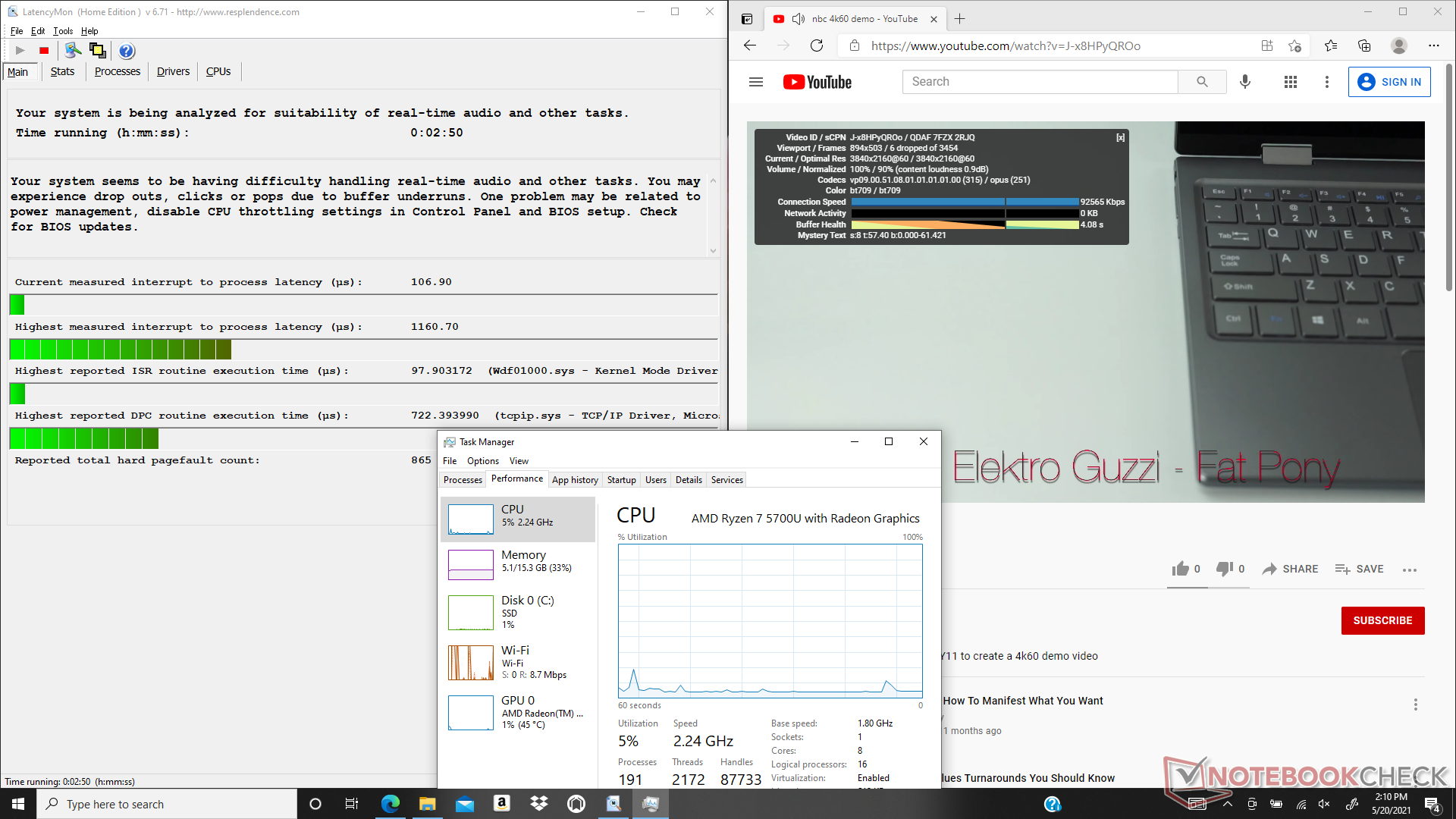Click the green Start monitor play icon
This screenshot has width=1456, height=819.
click(20, 51)
